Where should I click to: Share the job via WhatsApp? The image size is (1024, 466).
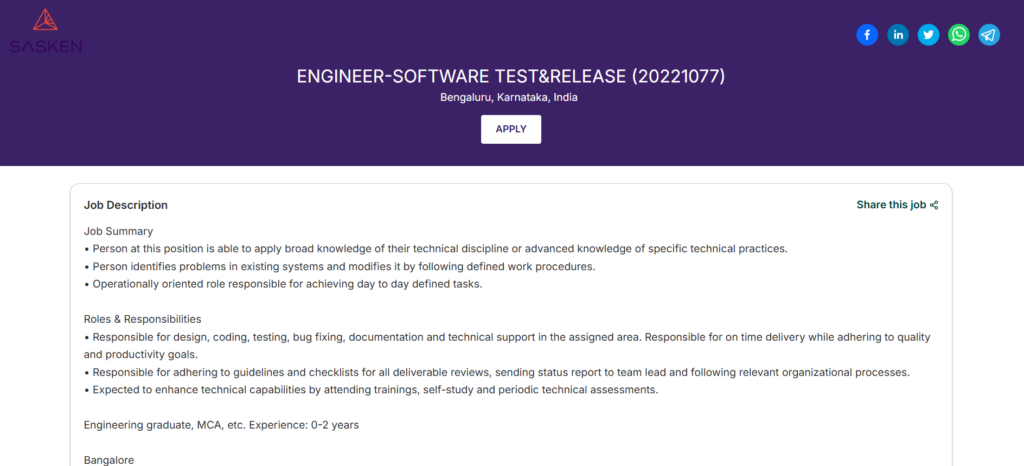pyautogui.click(x=959, y=35)
